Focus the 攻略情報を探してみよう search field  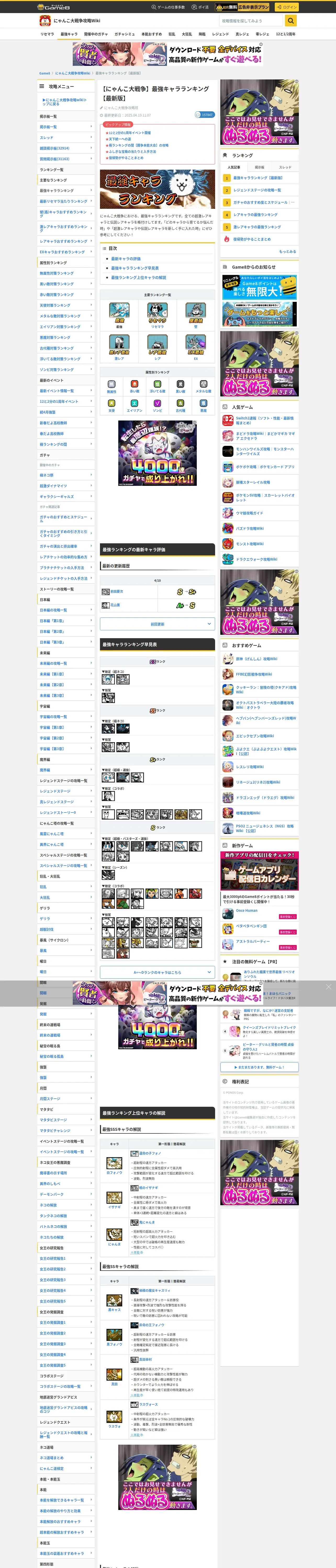[252, 21]
